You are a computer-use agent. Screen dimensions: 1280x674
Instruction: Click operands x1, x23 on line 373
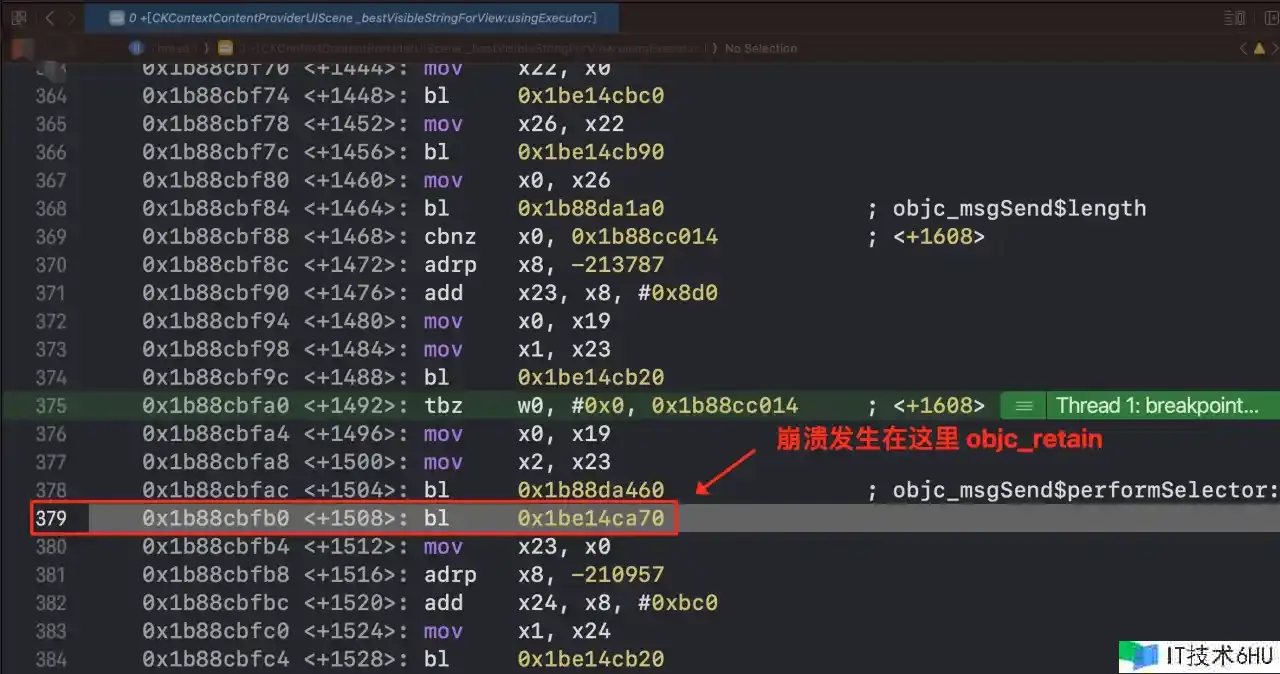point(564,349)
